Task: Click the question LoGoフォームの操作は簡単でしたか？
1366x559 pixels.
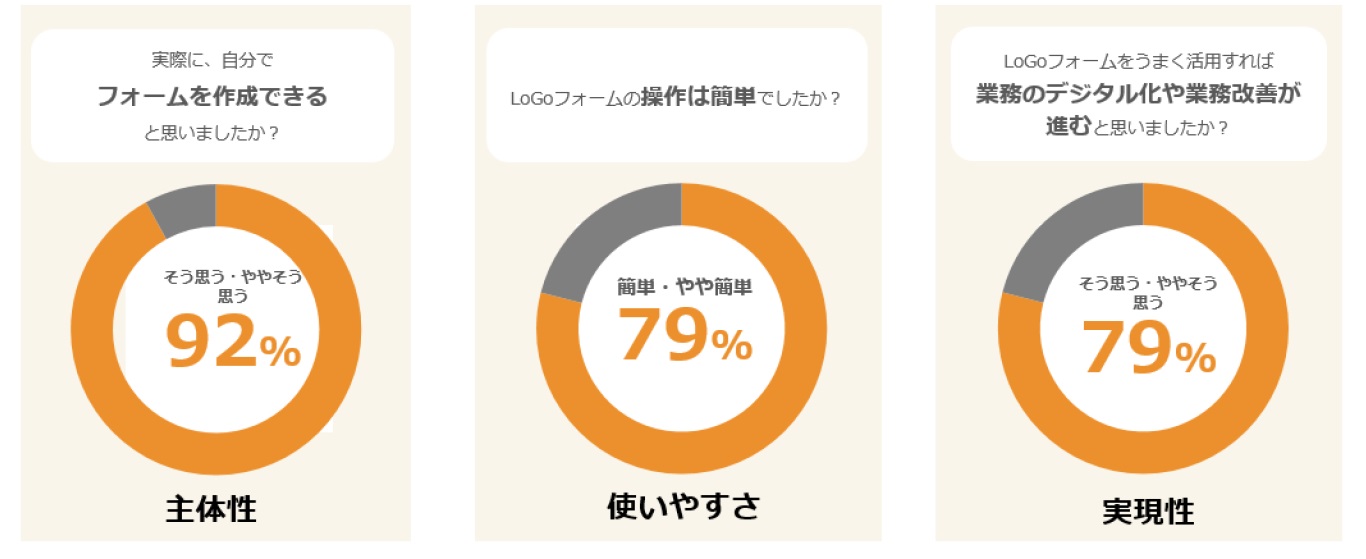Action: pyautogui.click(x=675, y=99)
